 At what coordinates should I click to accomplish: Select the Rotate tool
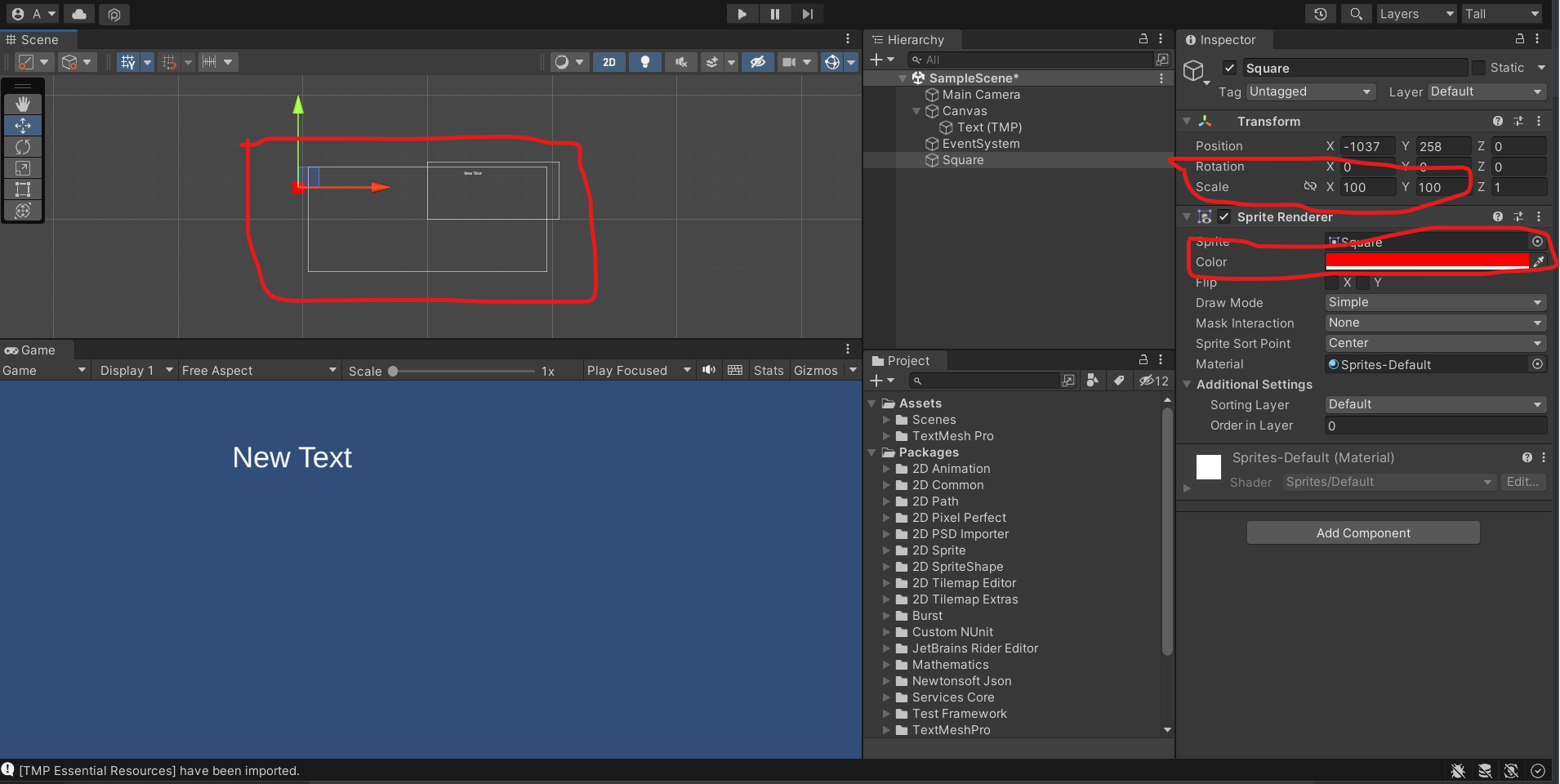pos(23,147)
